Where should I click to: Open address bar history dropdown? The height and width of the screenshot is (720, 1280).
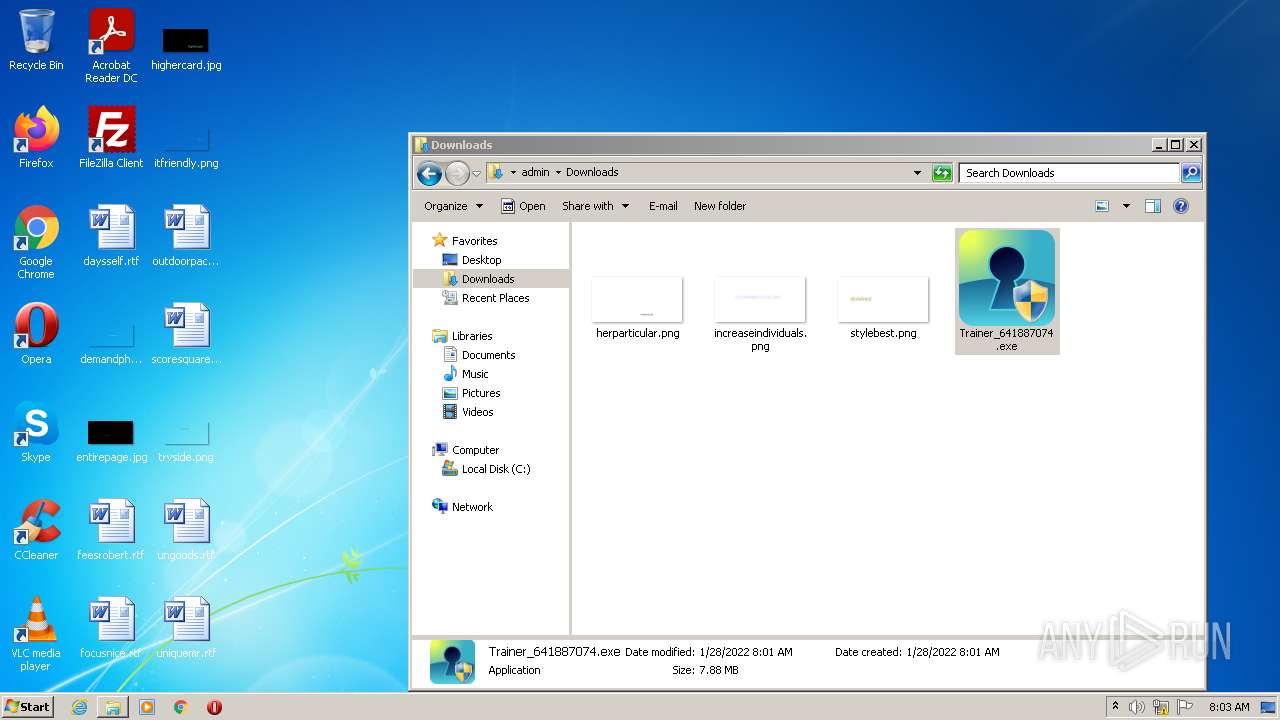tap(917, 173)
